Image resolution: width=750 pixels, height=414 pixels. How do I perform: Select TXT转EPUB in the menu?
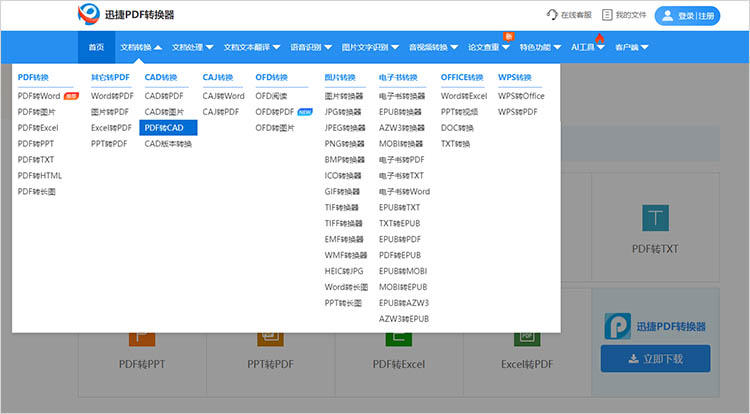coord(399,223)
